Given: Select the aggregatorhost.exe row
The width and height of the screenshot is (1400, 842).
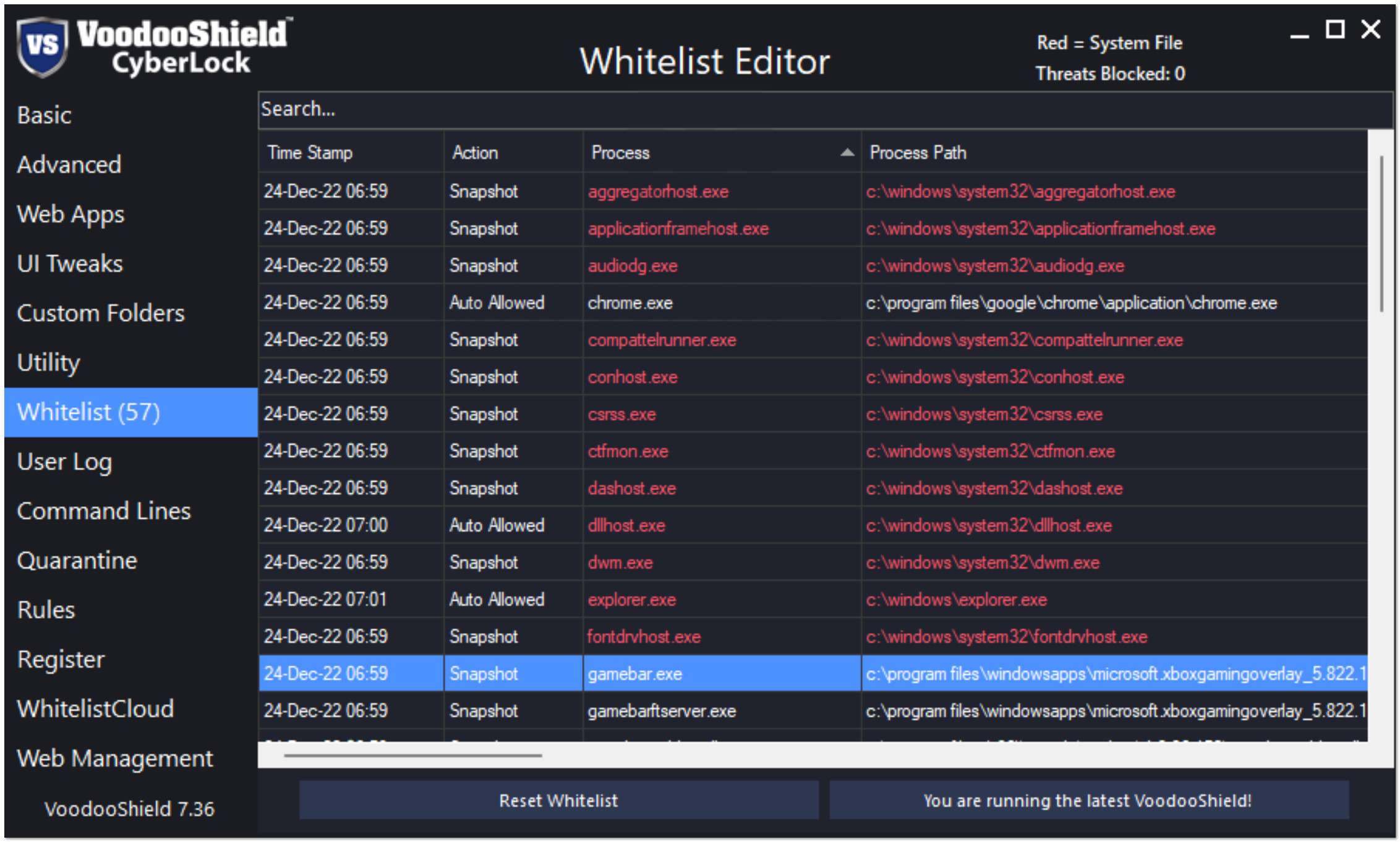Looking at the screenshot, I should (x=813, y=191).
